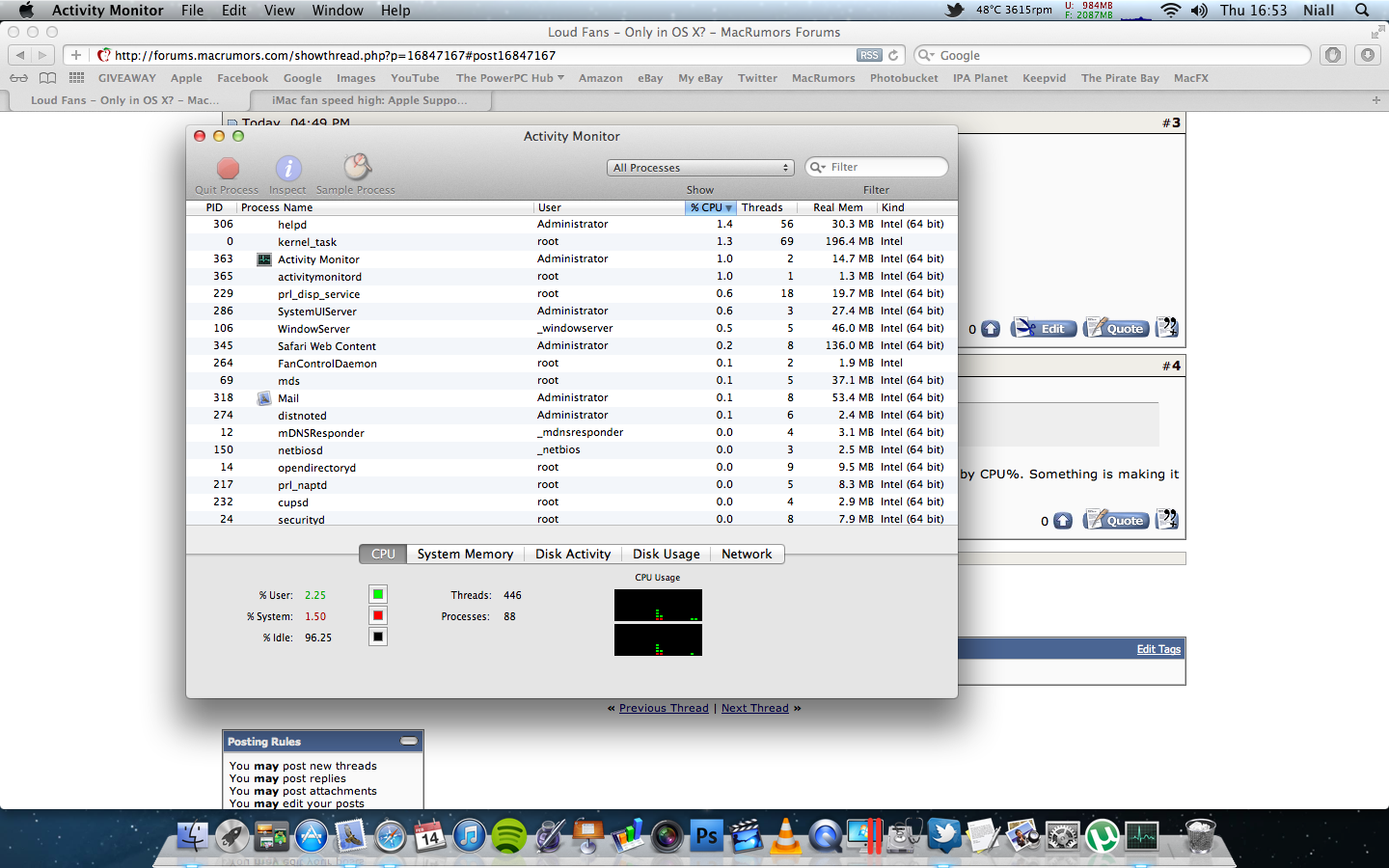
Task: Open the Trash in the dock
Action: click(x=1200, y=835)
